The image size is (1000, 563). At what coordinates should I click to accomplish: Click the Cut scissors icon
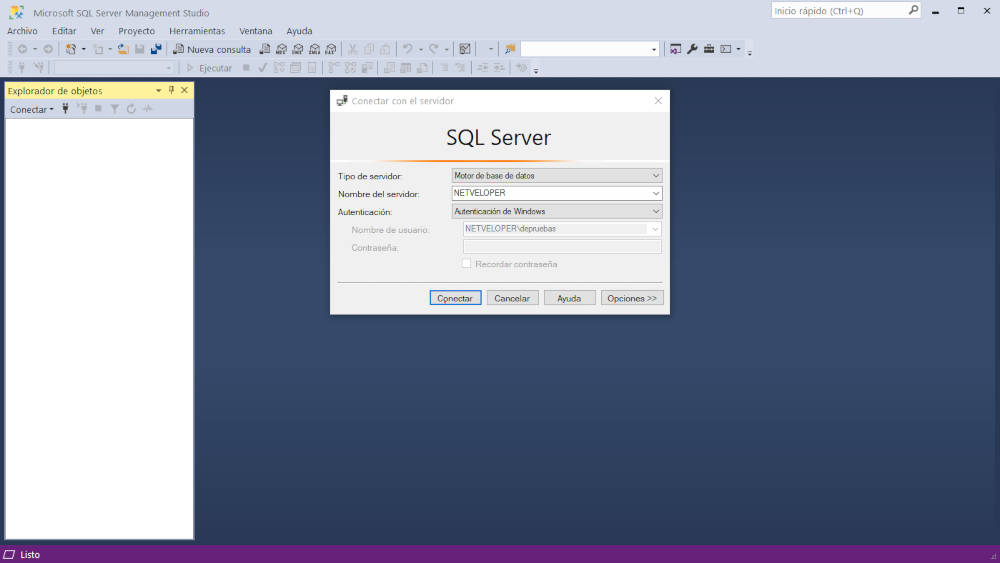352,49
